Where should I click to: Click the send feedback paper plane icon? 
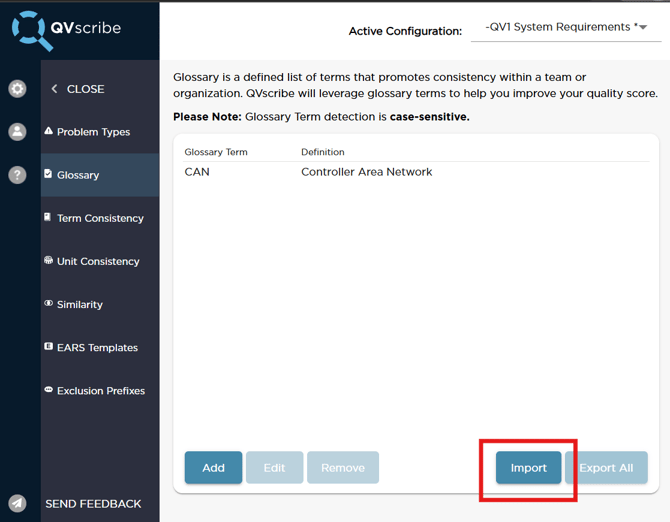[x=17, y=504]
